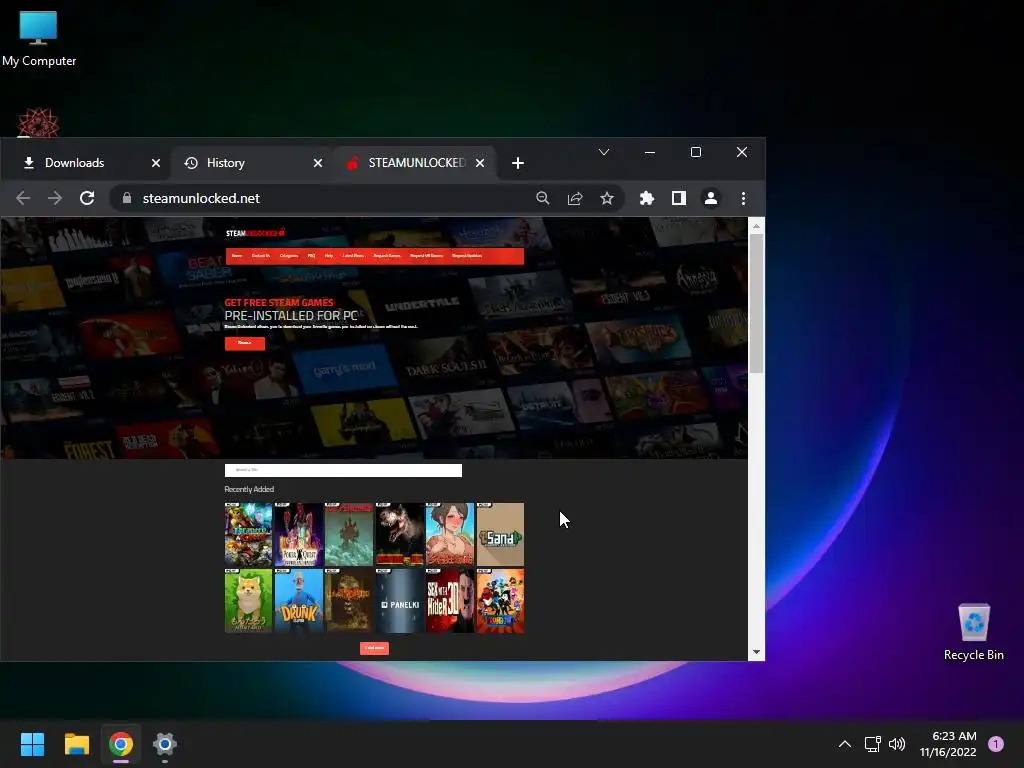Screen dimensions: 1024x768
Task: Select the Recycle Bin desktop icon
Action: click(x=974, y=632)
